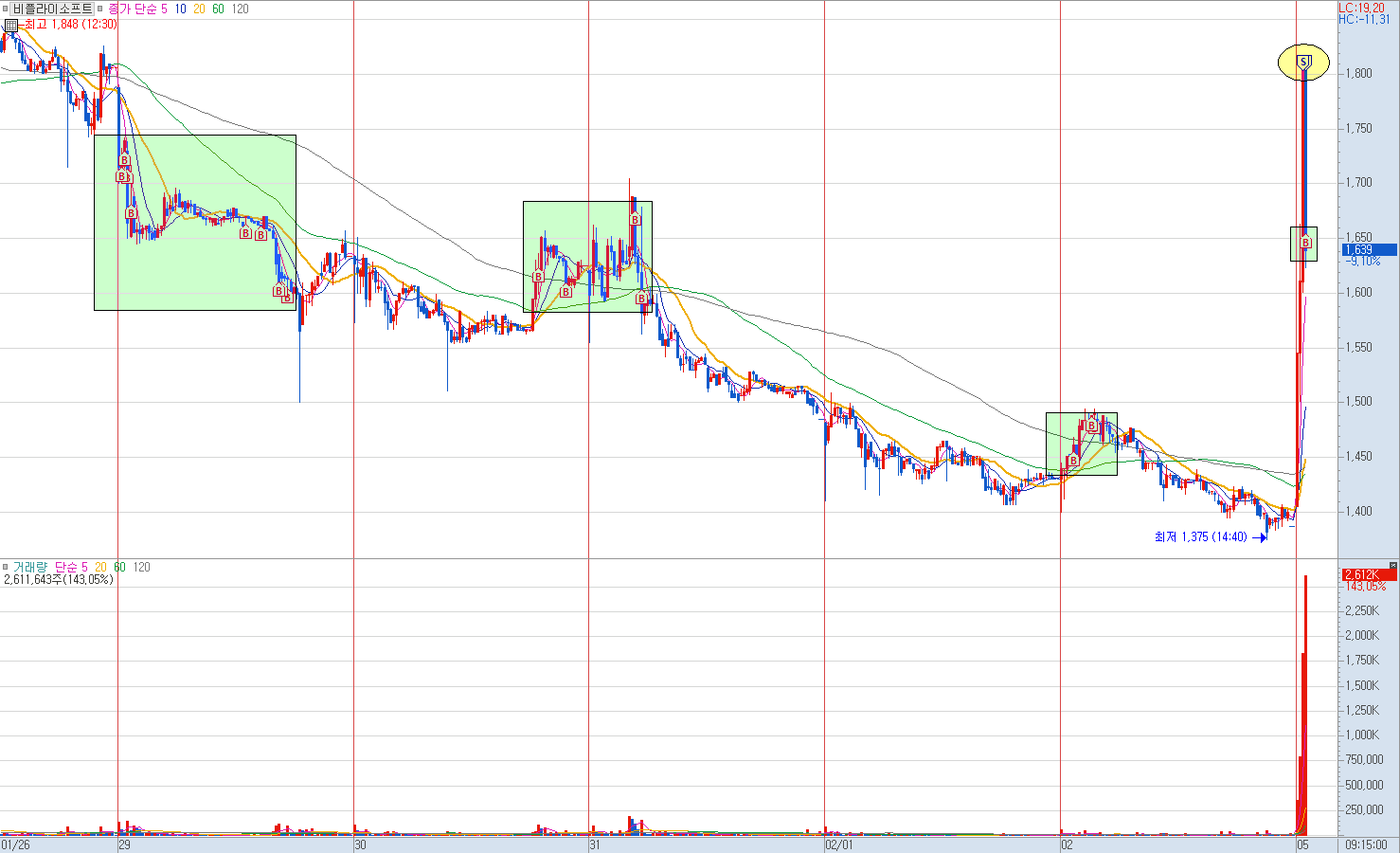Click the 1,400 price axis label

pos(1358,512)
